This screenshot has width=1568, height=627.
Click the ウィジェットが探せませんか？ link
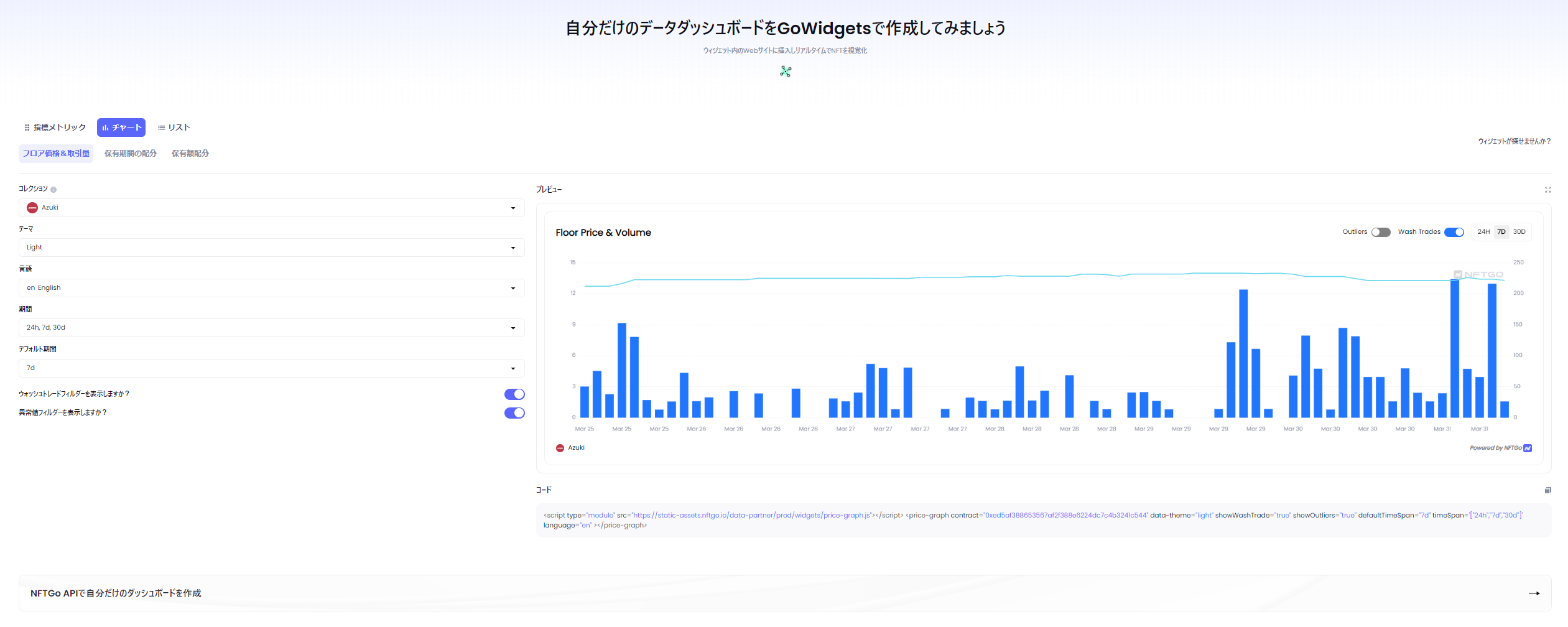[1515, 142]
